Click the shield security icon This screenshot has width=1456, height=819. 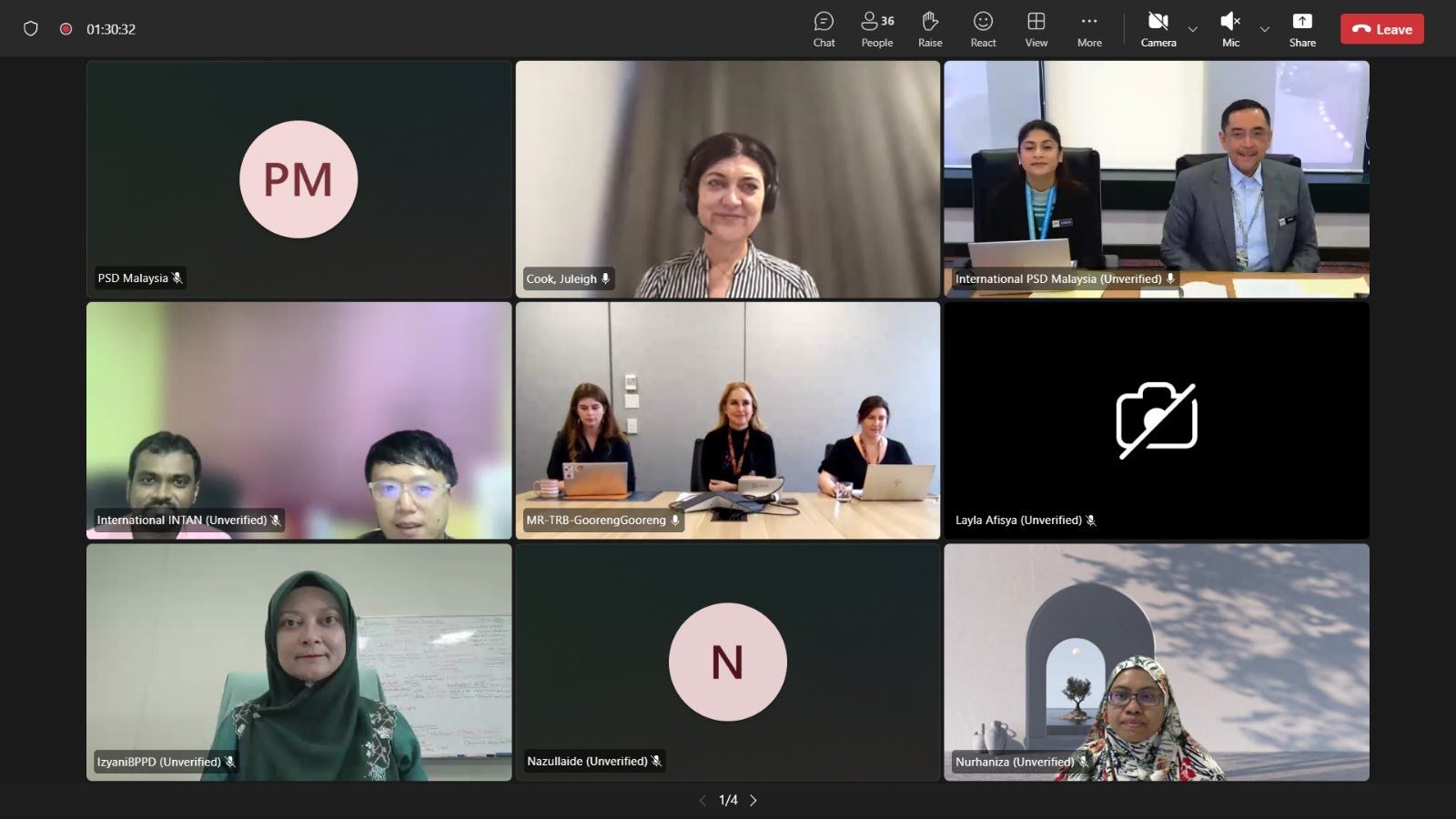[x=31, y=29]
